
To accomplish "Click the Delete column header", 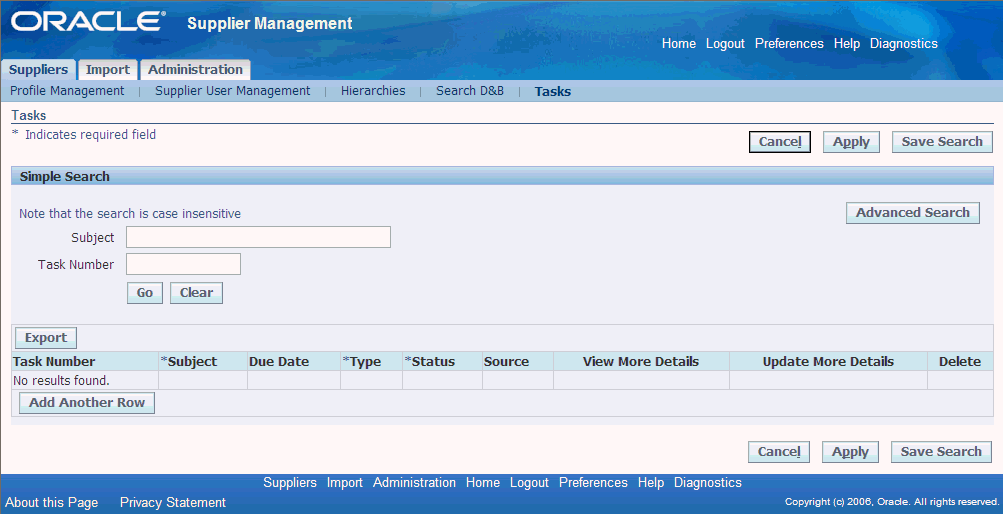I will [960, 362].
